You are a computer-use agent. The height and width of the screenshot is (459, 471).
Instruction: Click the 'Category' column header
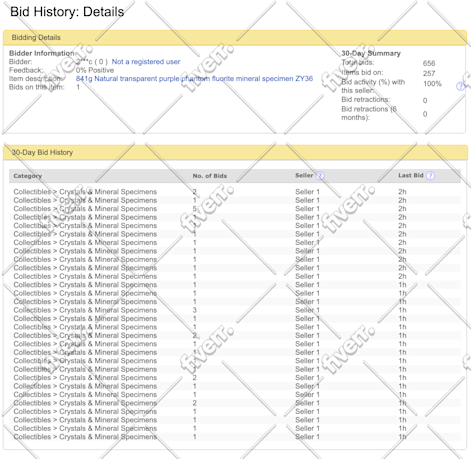28,176
